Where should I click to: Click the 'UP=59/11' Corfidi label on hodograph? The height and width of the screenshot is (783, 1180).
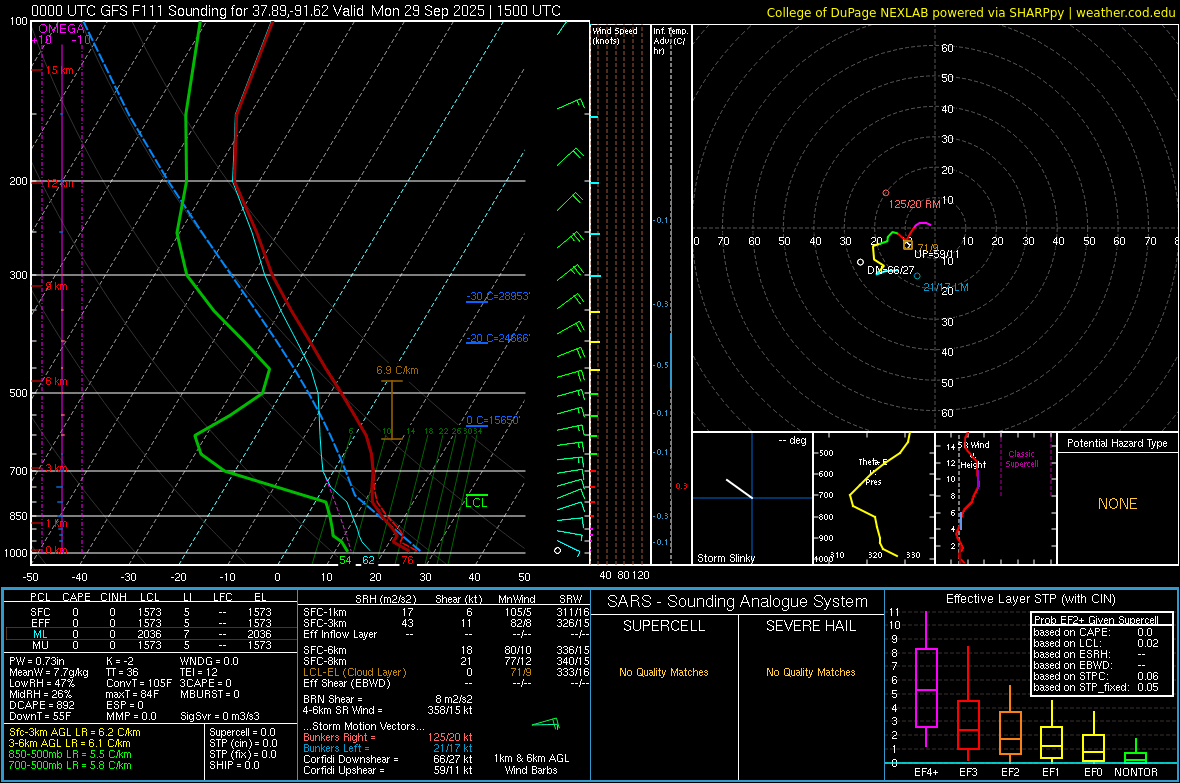click(x=937, y=254)
